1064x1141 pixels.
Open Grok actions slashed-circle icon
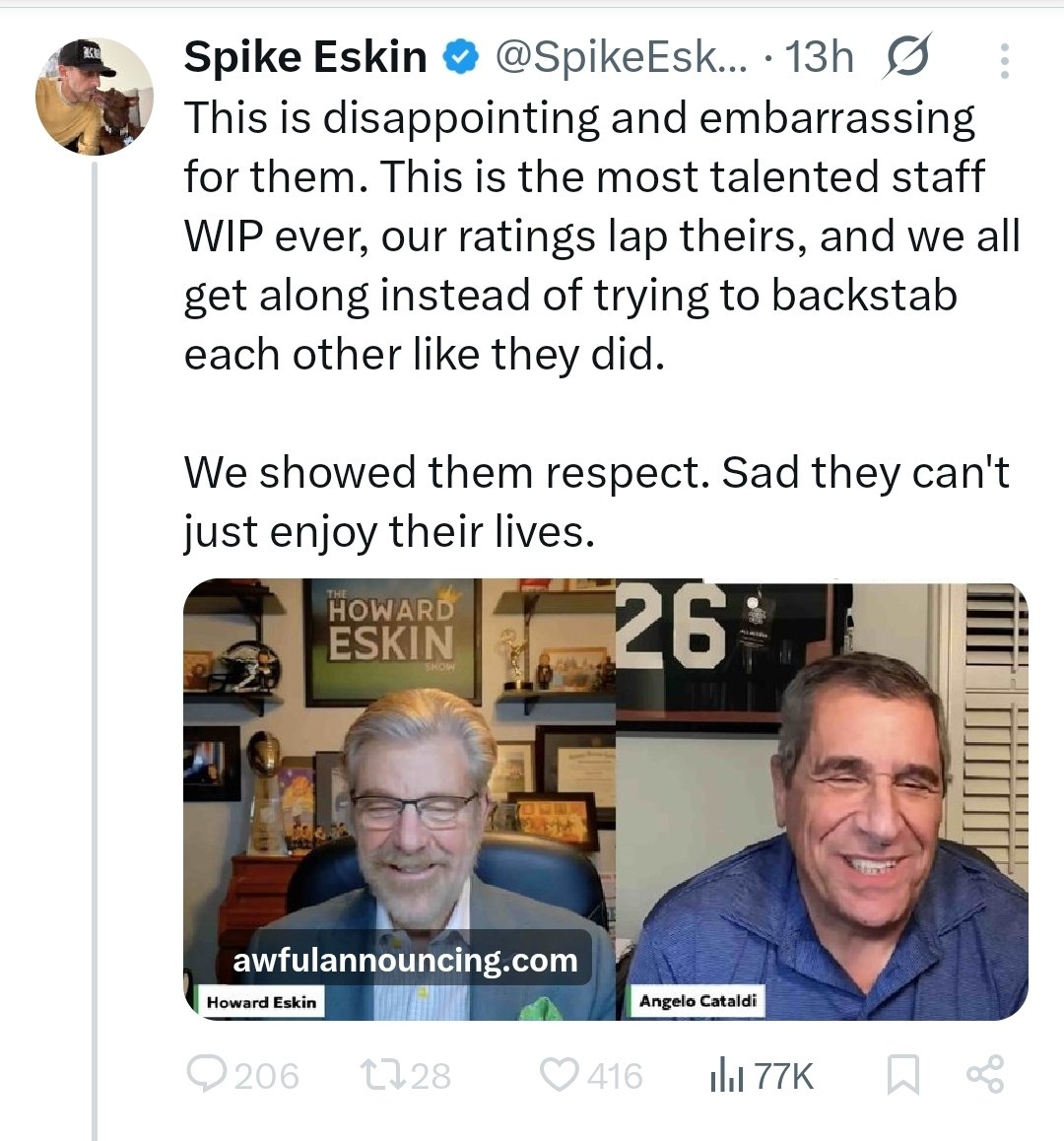(905, 59)
